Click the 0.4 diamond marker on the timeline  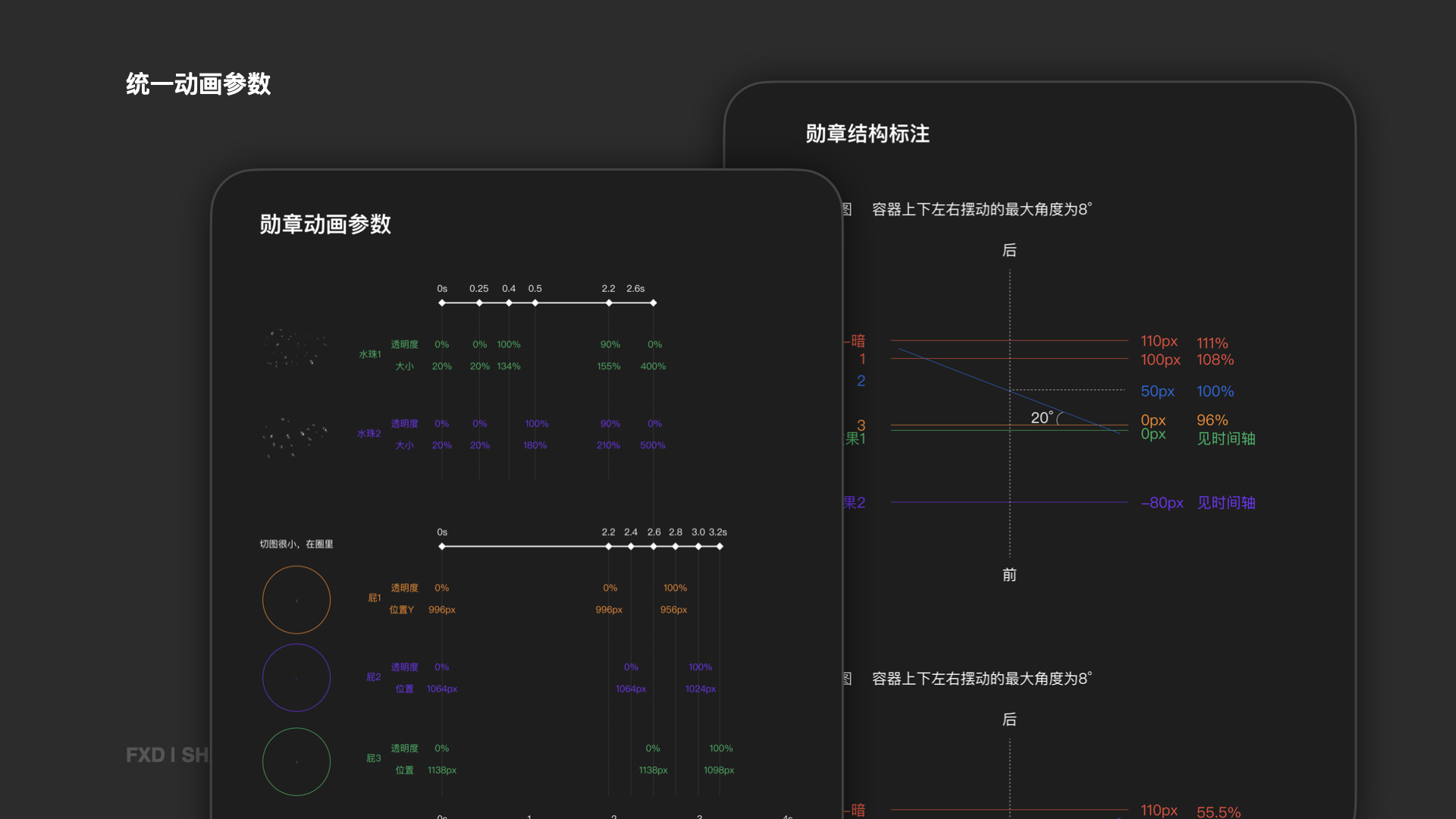pyautogui.click(x=509, y=303)
